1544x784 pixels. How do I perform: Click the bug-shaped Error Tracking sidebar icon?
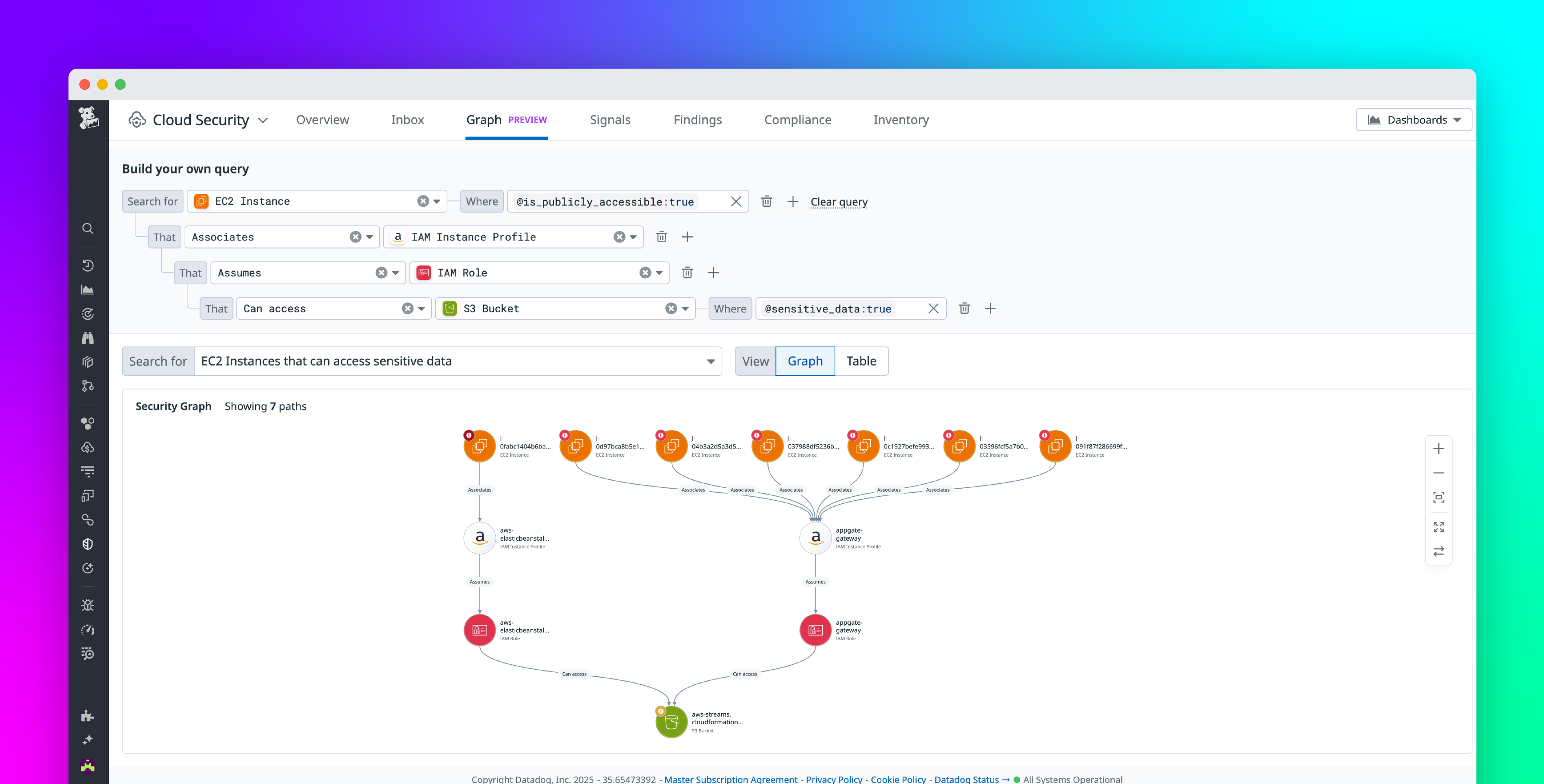[87, 605]
